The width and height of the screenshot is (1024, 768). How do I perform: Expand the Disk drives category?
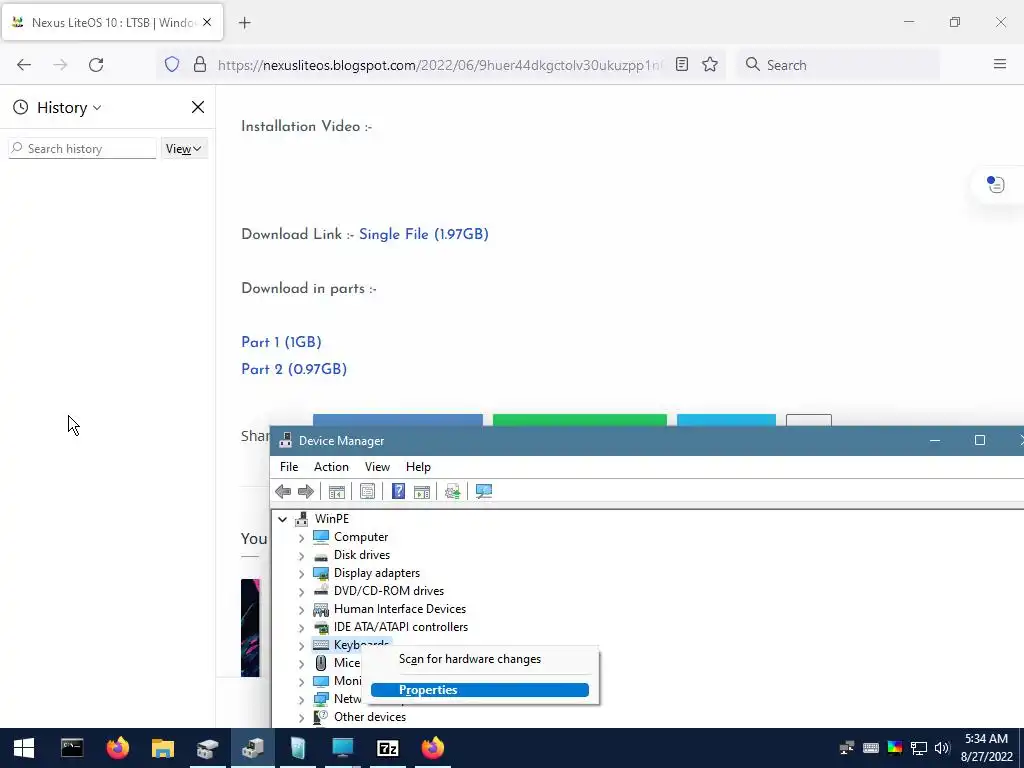[x=301, y=556]
